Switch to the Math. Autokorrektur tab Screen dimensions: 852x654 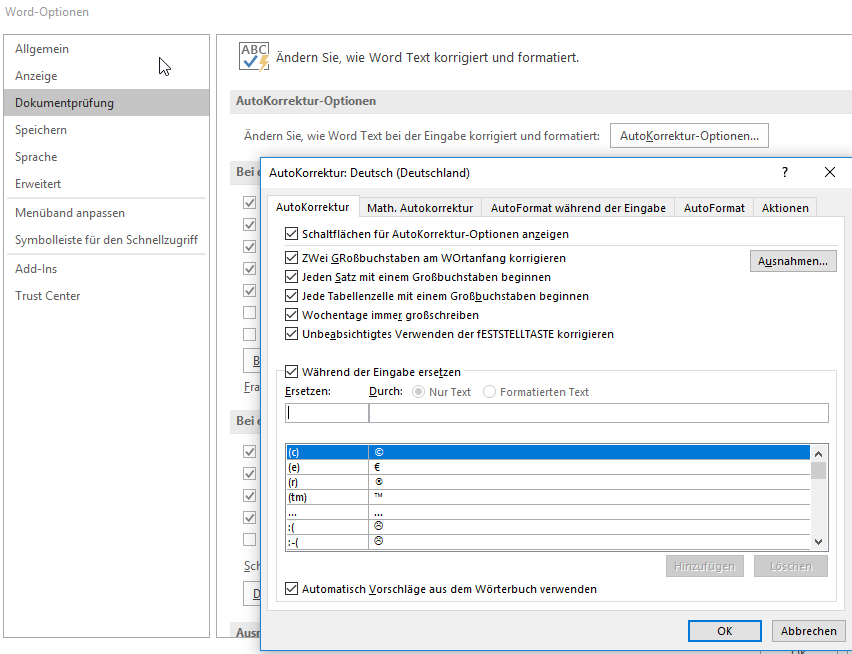tap(420, 208)
